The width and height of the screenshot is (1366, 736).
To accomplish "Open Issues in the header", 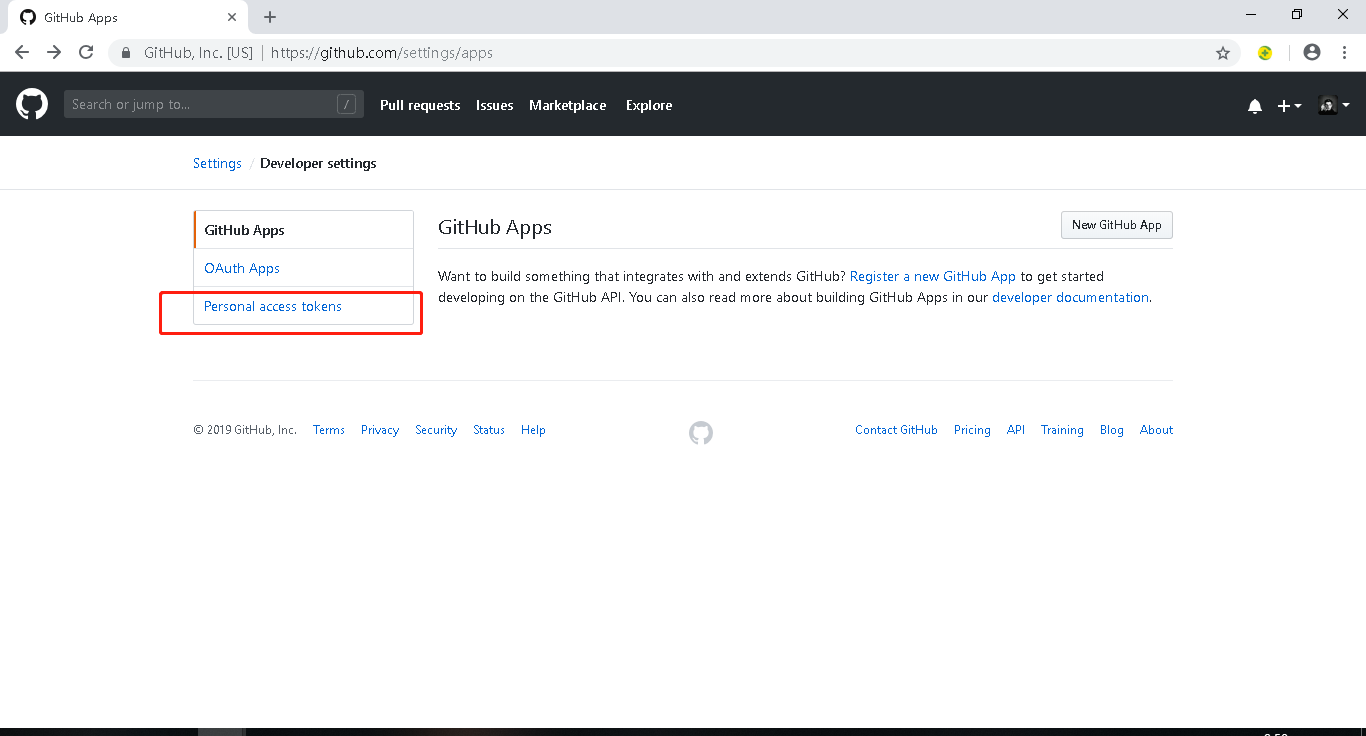I will (495, 105).
